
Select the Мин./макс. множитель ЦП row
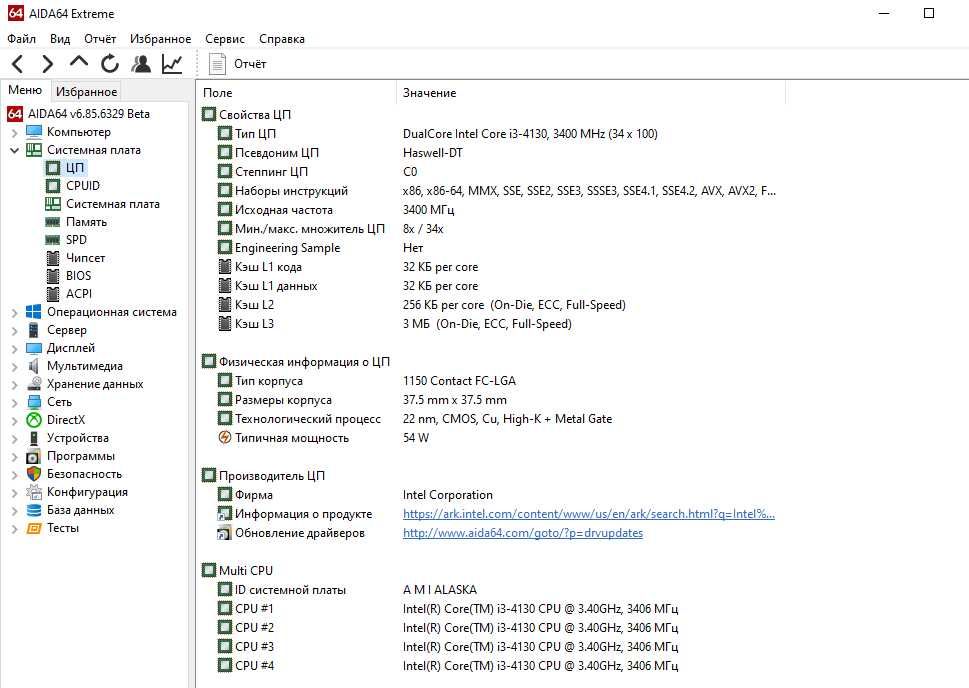(x=489, y=229)
